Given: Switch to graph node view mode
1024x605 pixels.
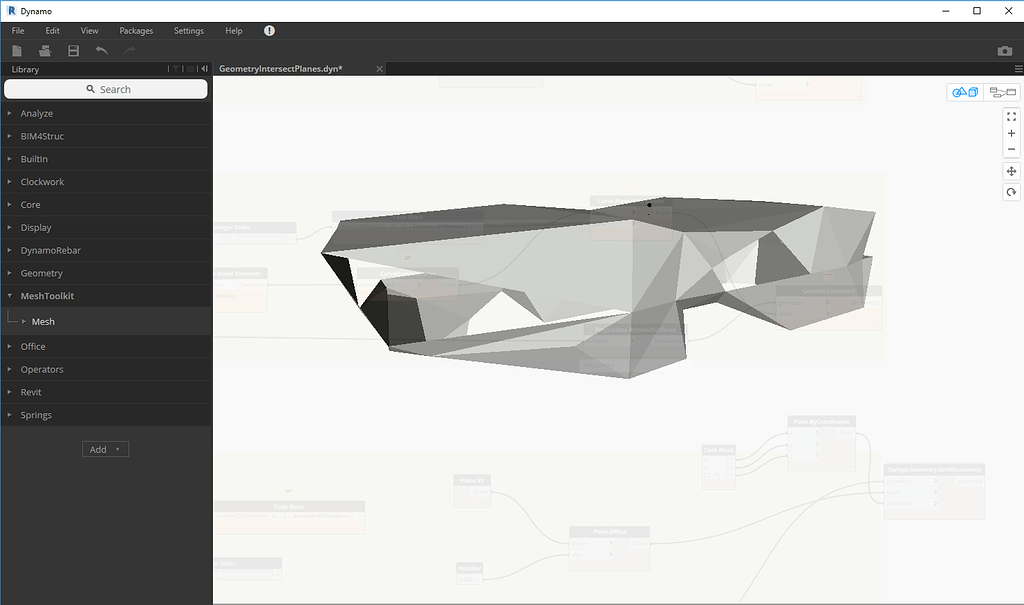Looking at the screenshot, I should point(1001,92).
